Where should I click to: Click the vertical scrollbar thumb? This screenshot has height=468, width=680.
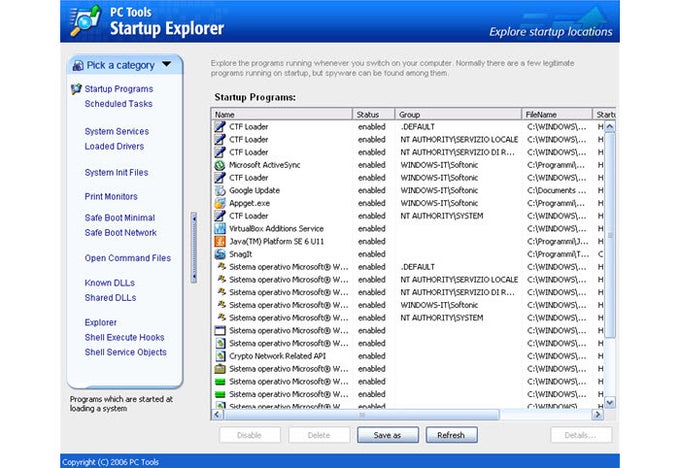[x=610, y=235]
